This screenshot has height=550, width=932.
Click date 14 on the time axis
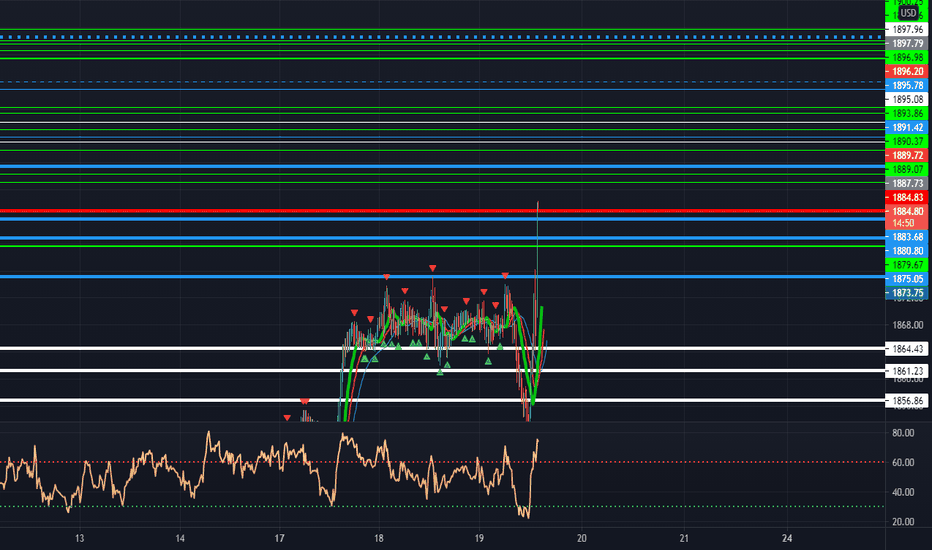pos(180,539)
